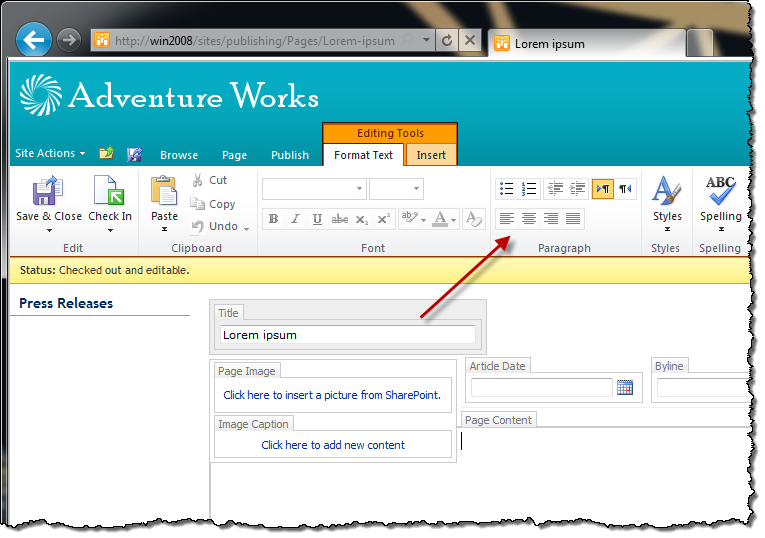The width and height of the screenshot is (765, 538).
Task: Toggle italic formatting
Action: click(x=295, y=219)
